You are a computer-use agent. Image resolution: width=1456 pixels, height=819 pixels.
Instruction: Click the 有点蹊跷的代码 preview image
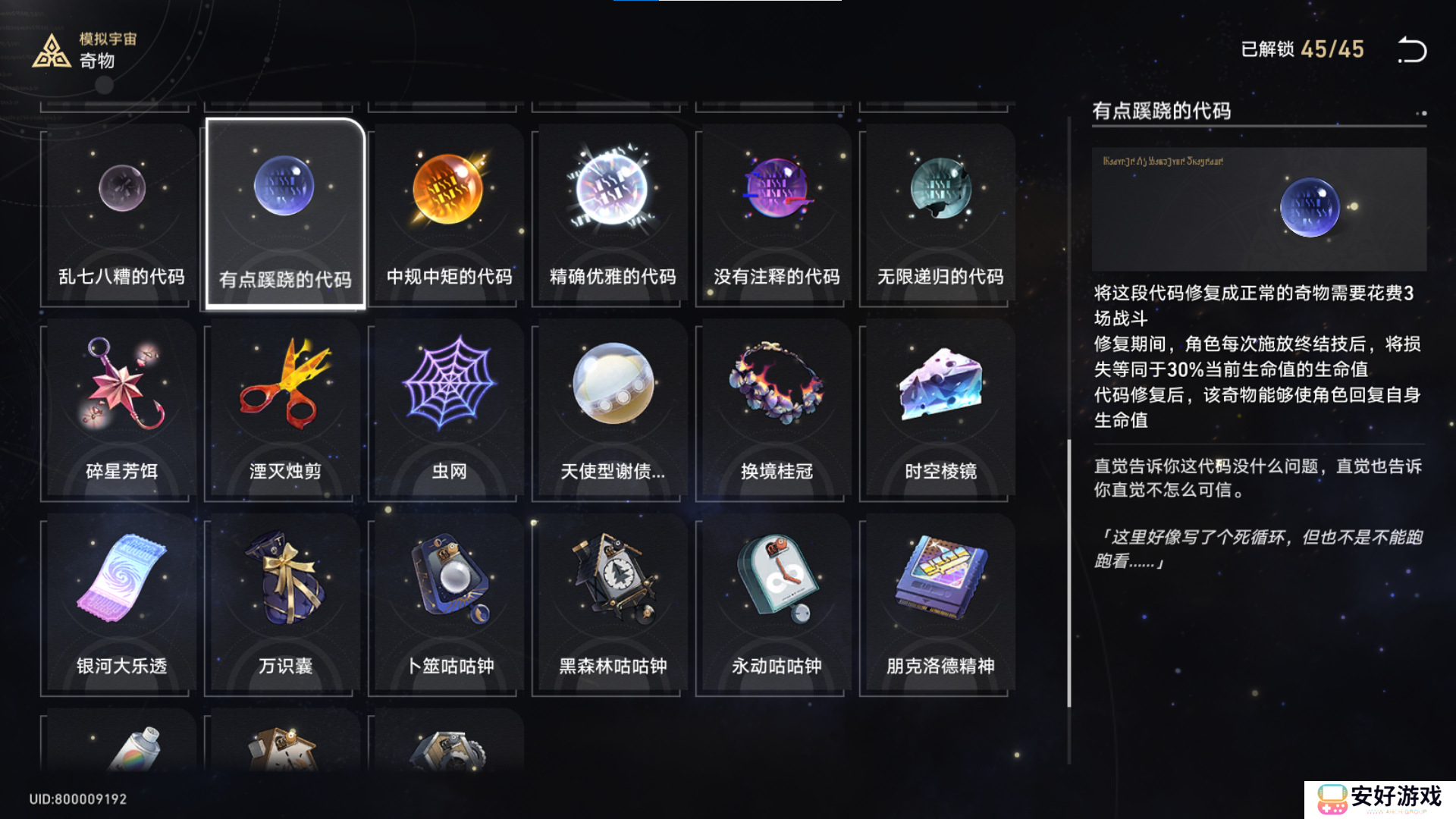click(1259, 209)
